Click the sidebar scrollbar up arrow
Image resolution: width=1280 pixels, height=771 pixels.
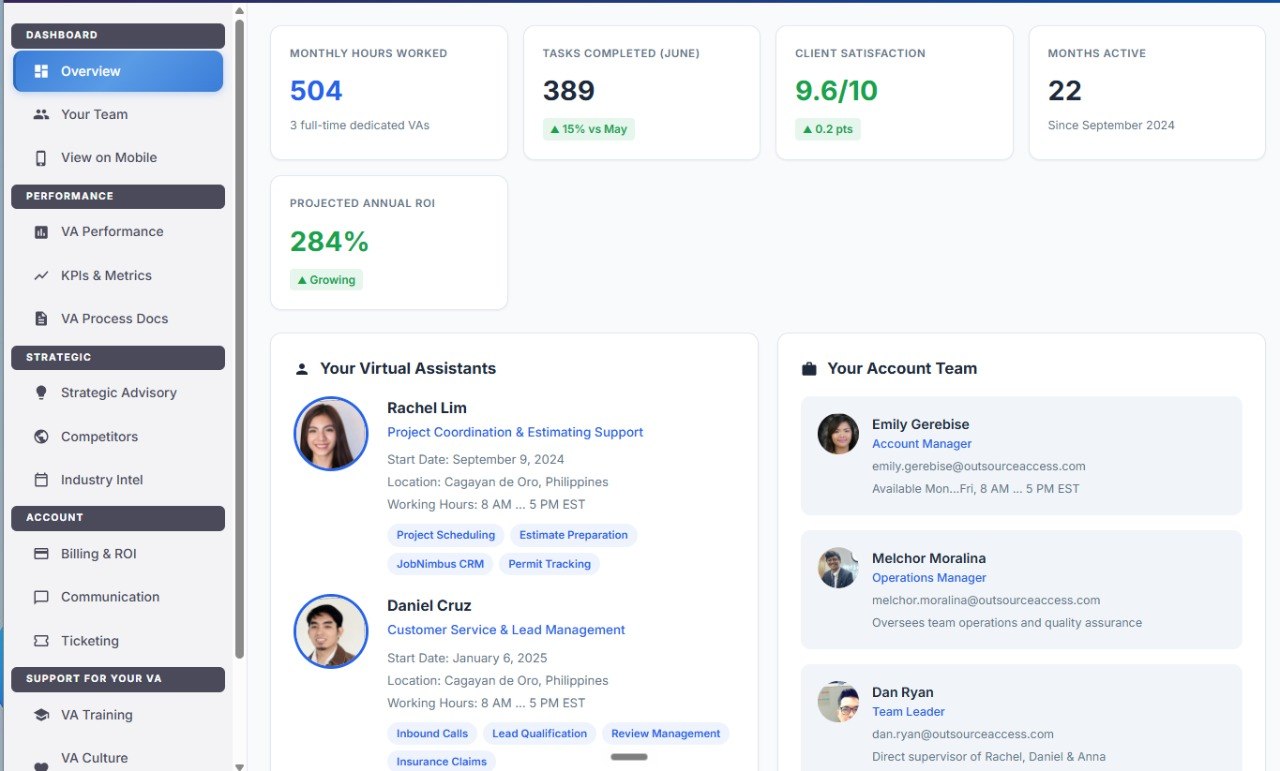pyautogui.click(x=239, y=11)
